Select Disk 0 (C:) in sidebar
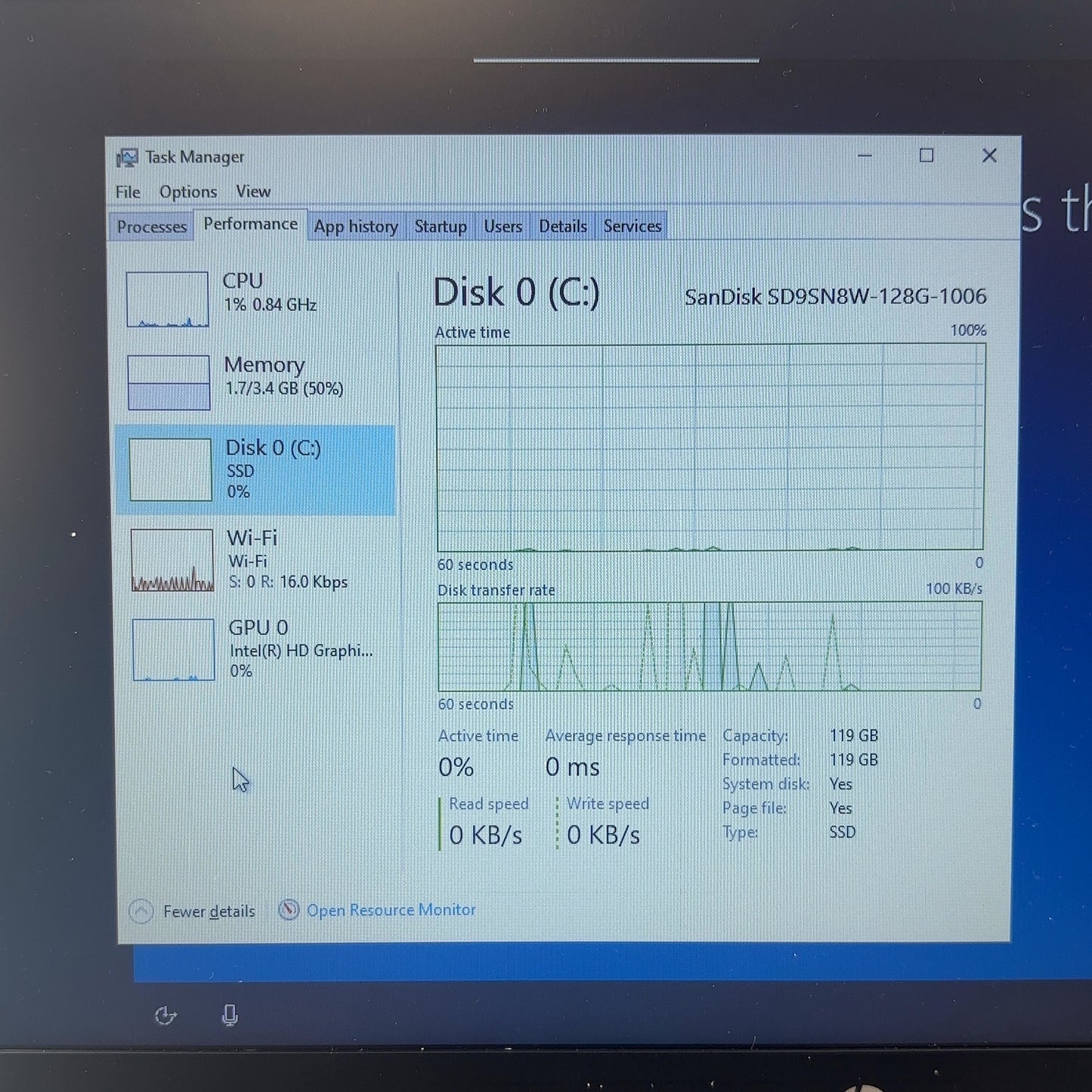The image size is (1092, 1092). pyautogui.click(x=255, y=470)
